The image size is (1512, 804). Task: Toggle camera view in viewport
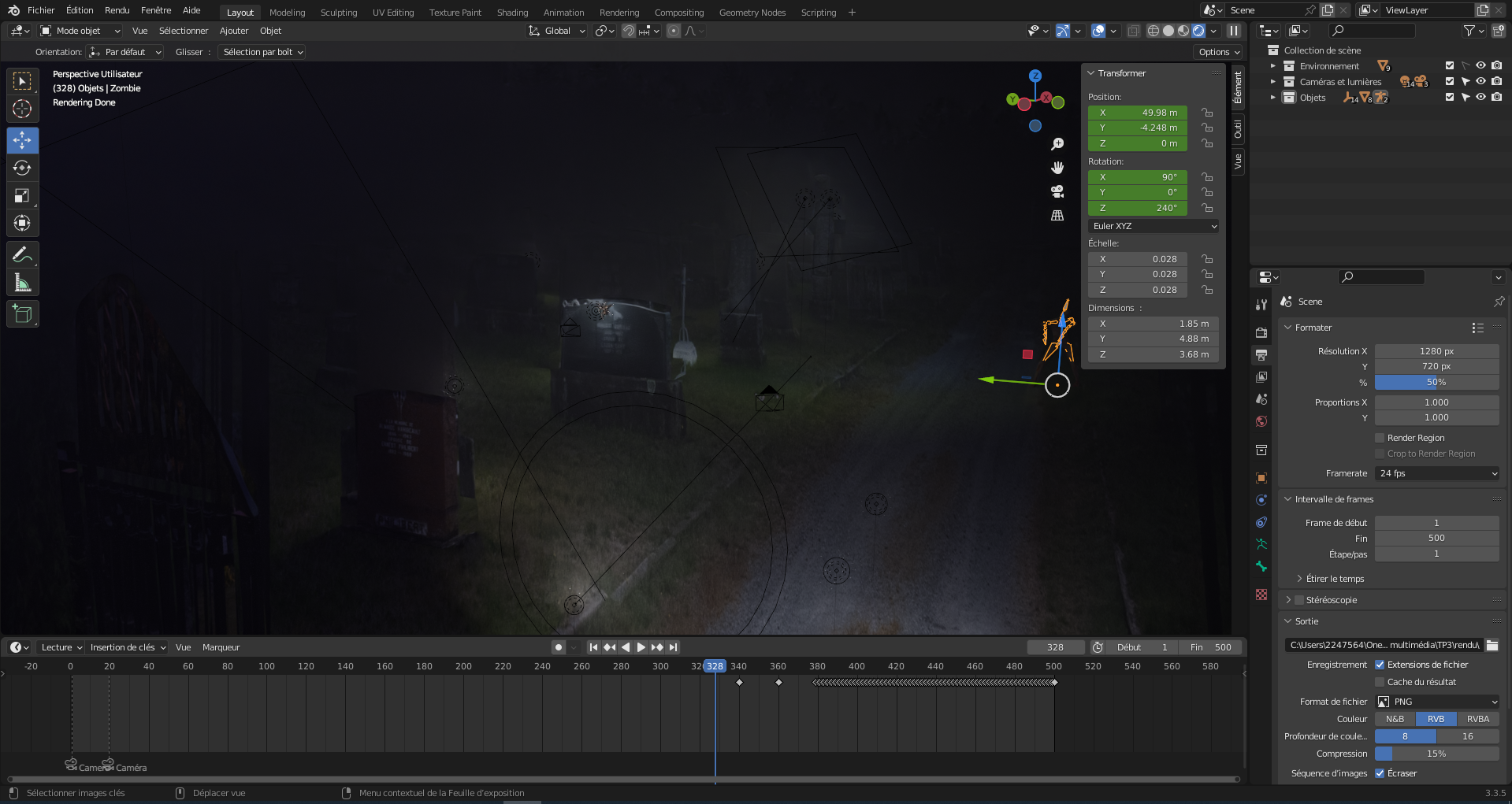point(1057,191)
